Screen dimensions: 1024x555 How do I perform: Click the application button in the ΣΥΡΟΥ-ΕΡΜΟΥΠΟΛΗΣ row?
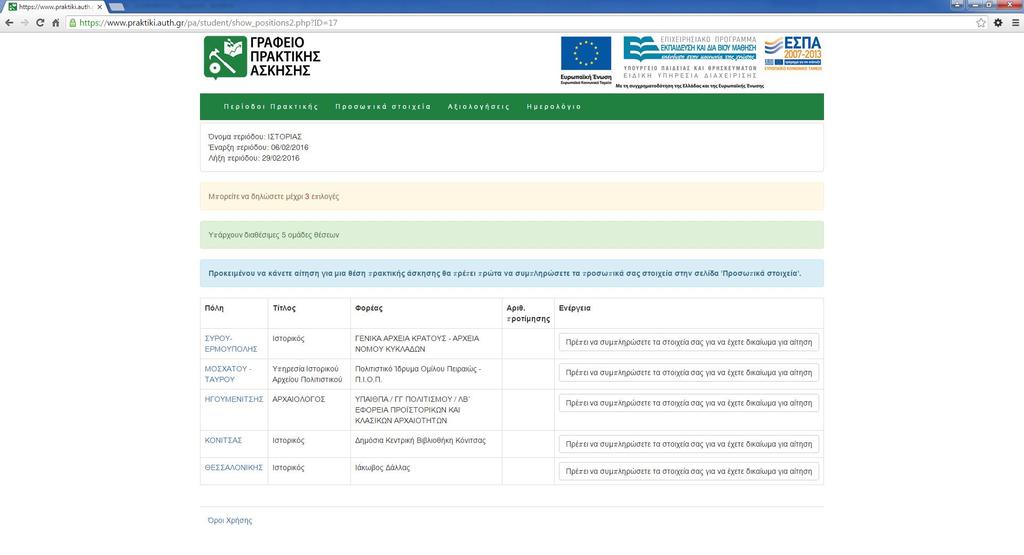(x=688, y=342)
